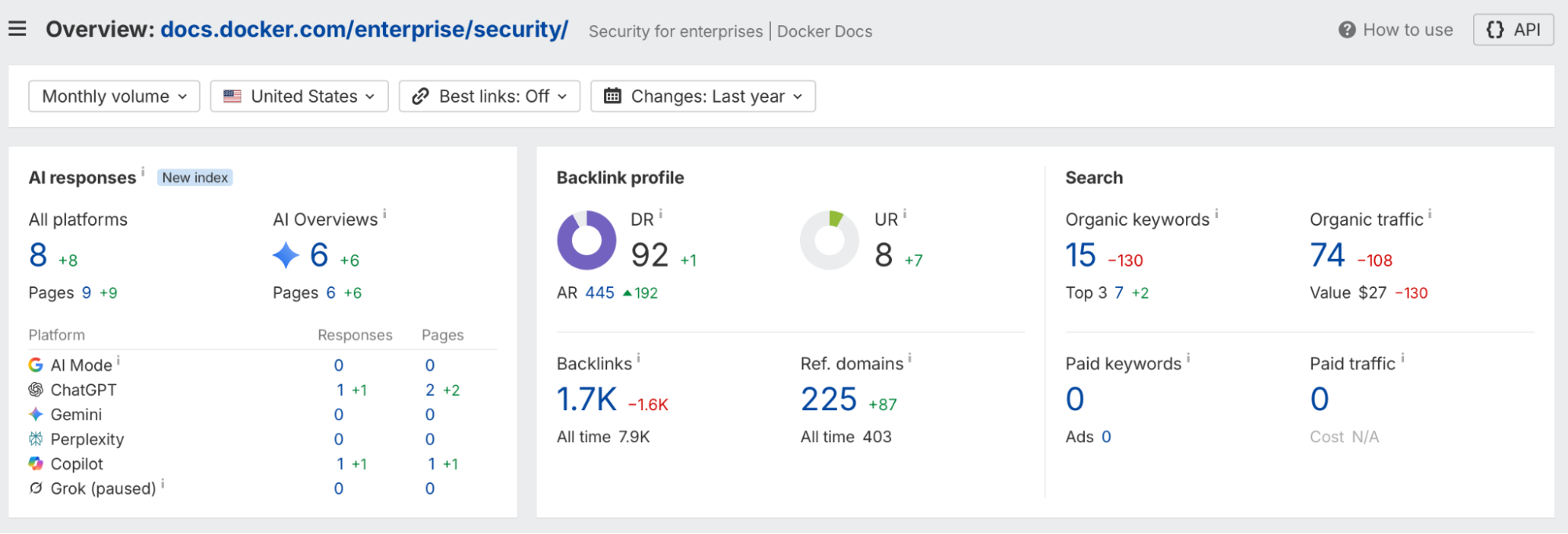
Task: Click Top 3 keywords value 7
Action: tap(1119, 292)
